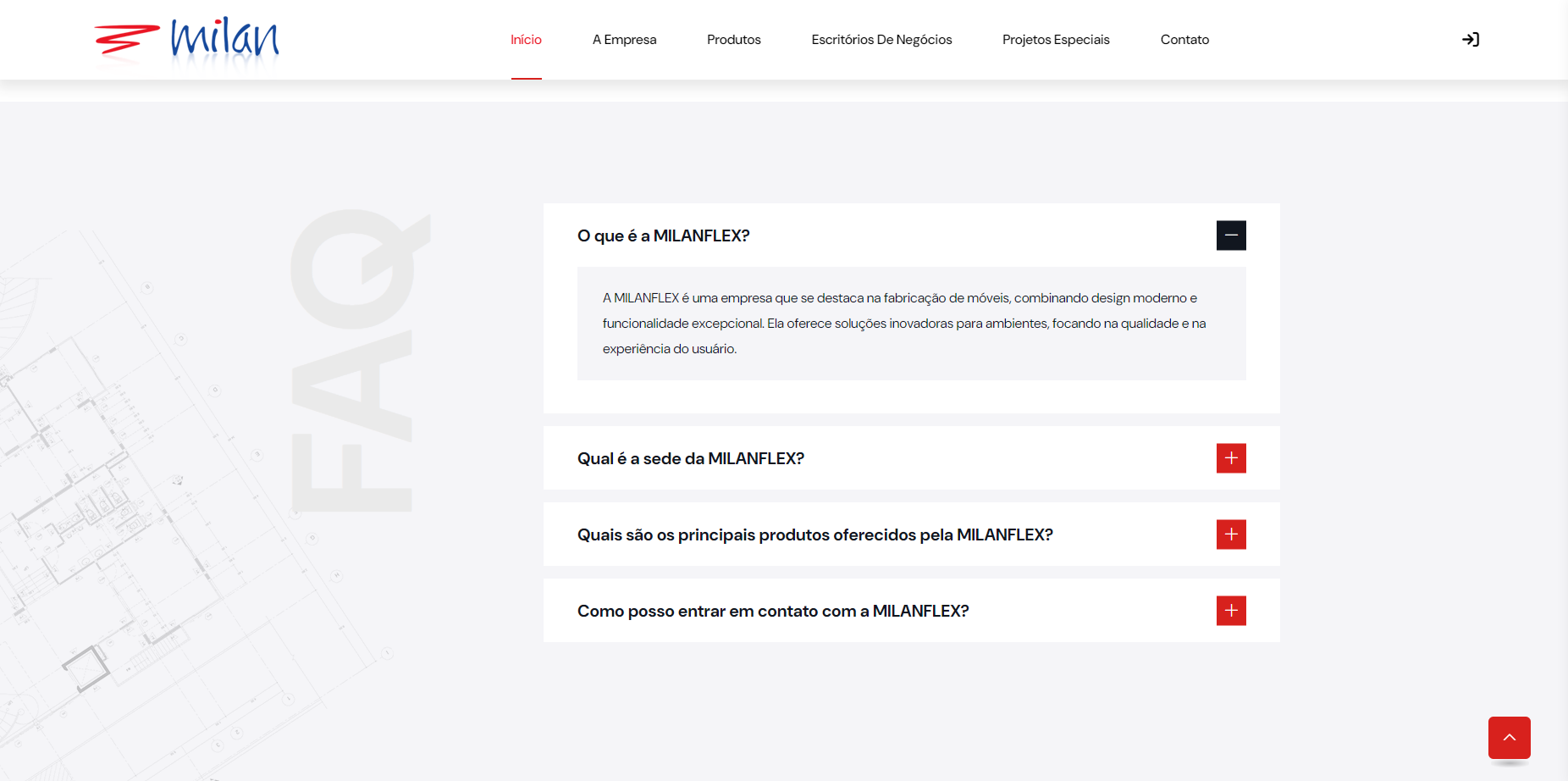This screenshot has height=781, width=1568.
Task: Open the Produtos menu
Action: click(734, 40)
